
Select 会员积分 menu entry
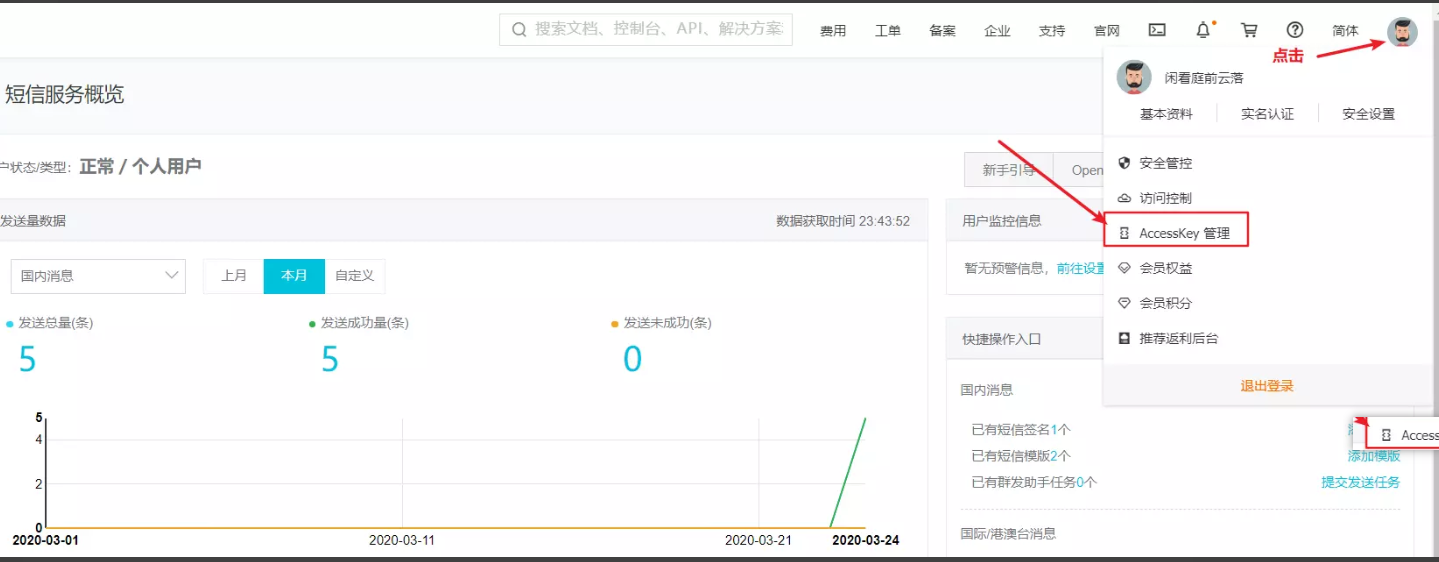1166,303
